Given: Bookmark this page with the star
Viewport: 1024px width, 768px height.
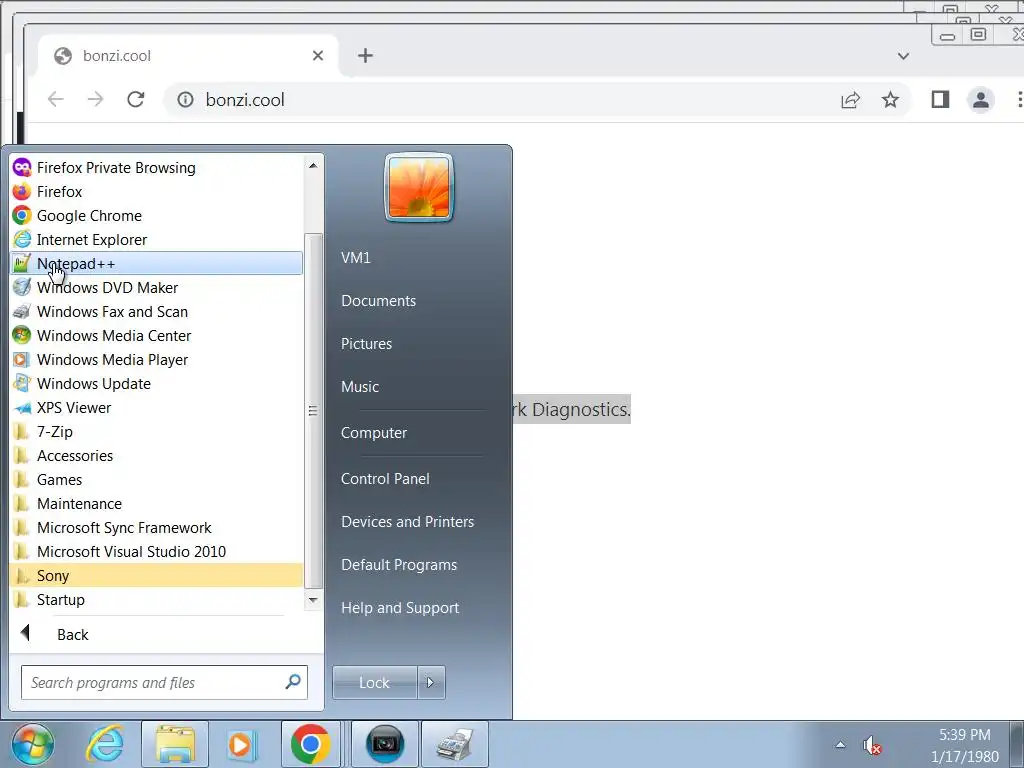Looking at the screenshot, I should coord(890,100).
